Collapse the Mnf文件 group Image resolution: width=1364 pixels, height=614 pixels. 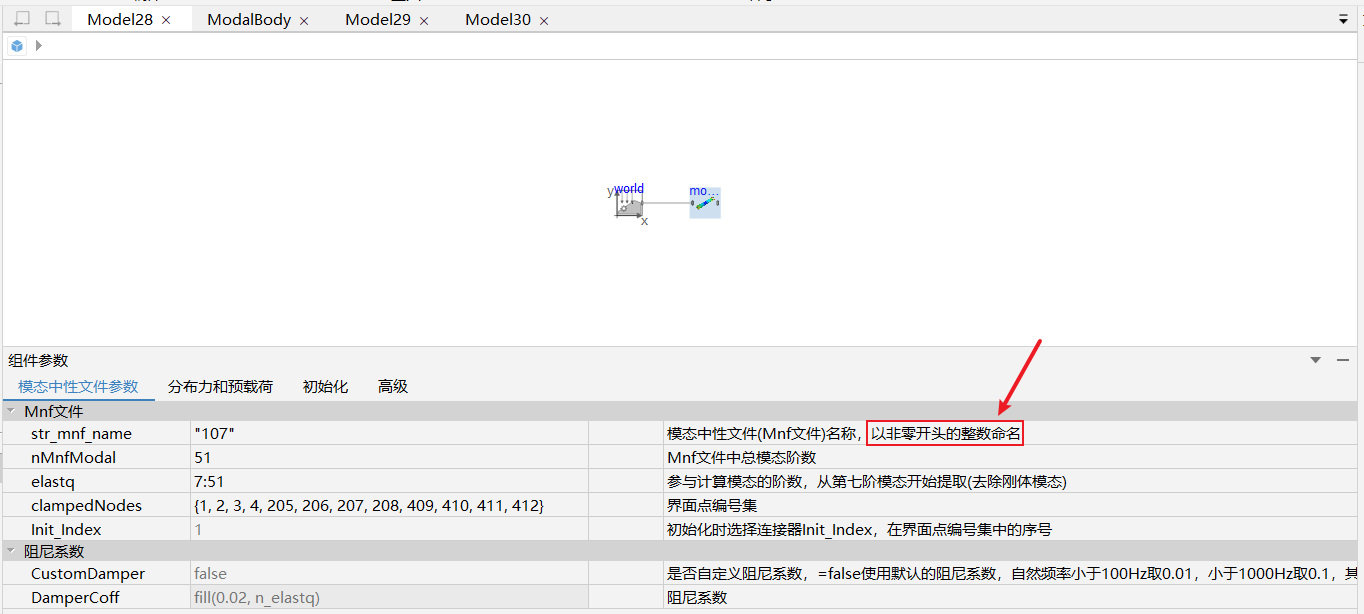pos(10,411)
